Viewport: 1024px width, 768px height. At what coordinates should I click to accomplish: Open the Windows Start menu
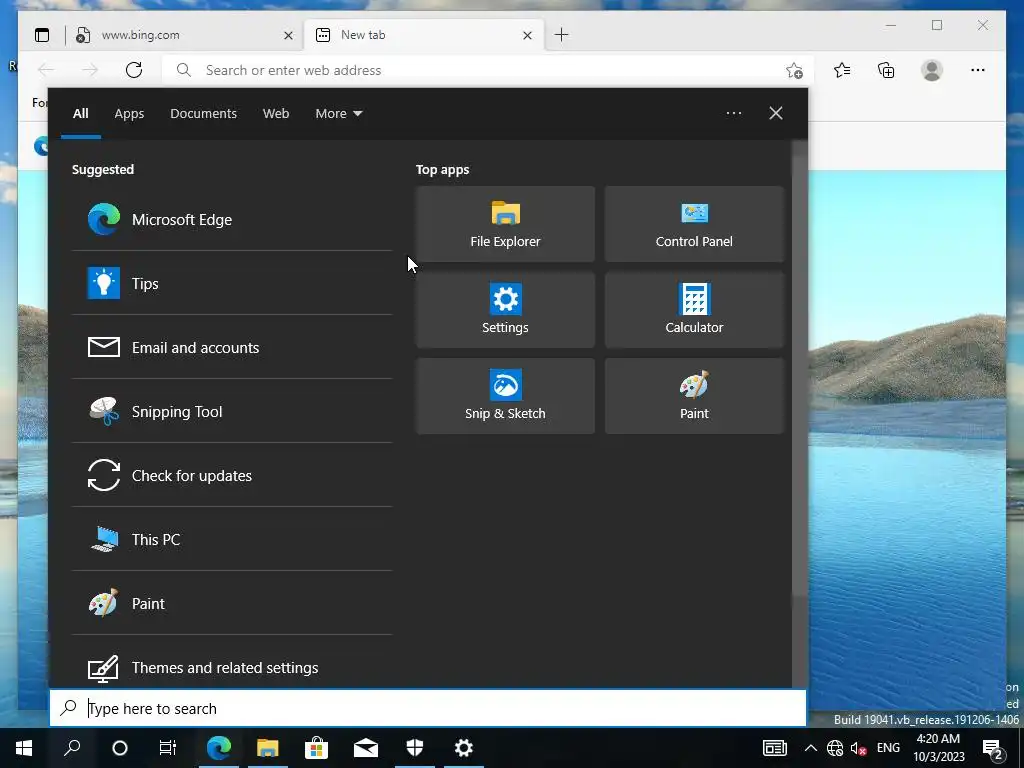24,748
